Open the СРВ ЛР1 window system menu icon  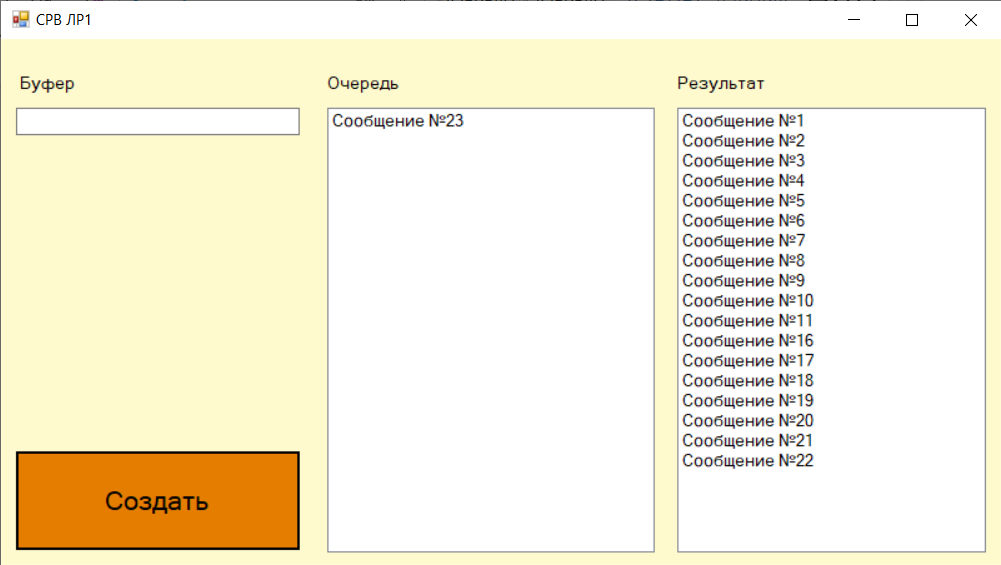tap(20, 20)
